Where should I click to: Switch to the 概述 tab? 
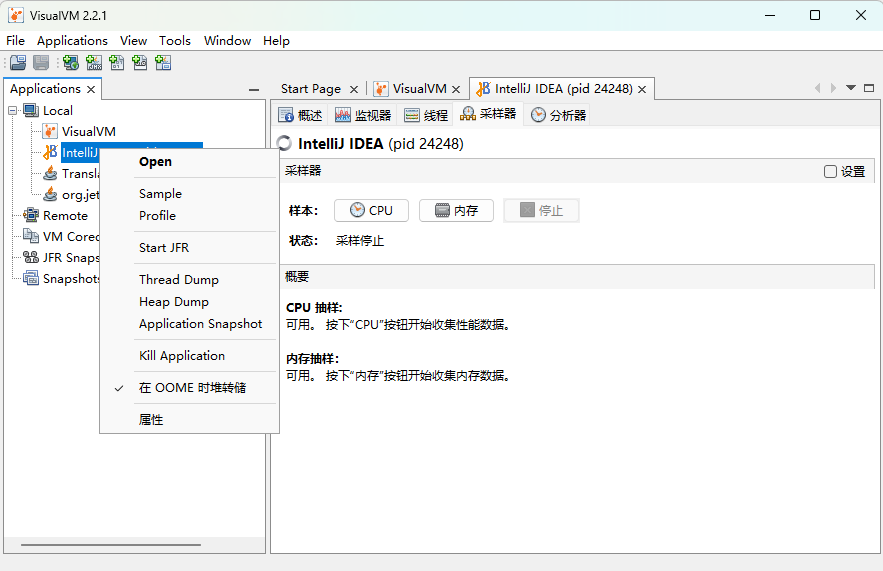(x=301, y=115)
